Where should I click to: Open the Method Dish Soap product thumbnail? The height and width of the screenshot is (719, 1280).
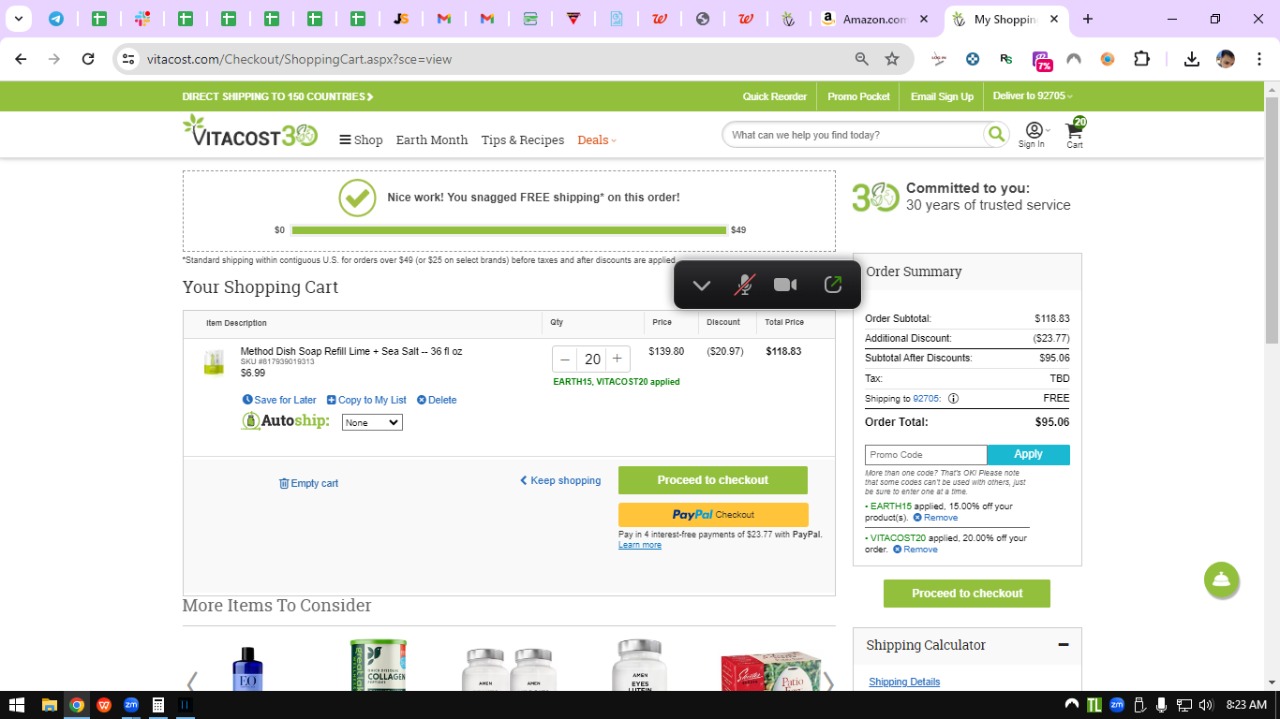pos(213,362)
